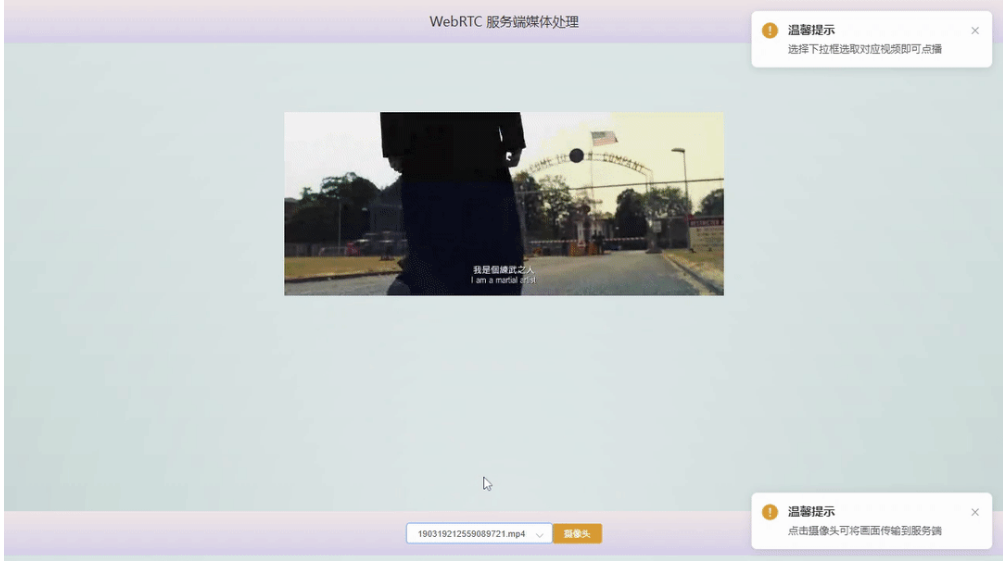Close the bottom 温馨提示 notification
Screen dimensions: 1003x564
(x=975, y=512)
